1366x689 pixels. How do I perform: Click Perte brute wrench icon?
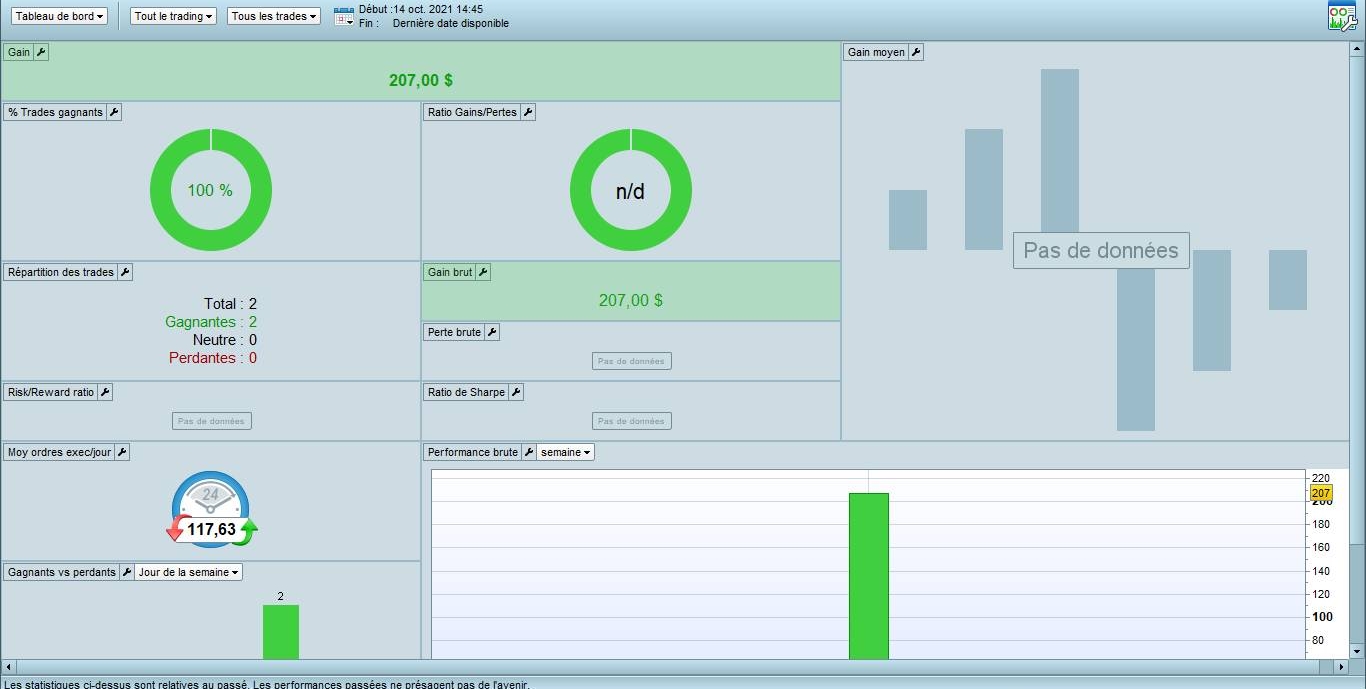tap(492, 332)
